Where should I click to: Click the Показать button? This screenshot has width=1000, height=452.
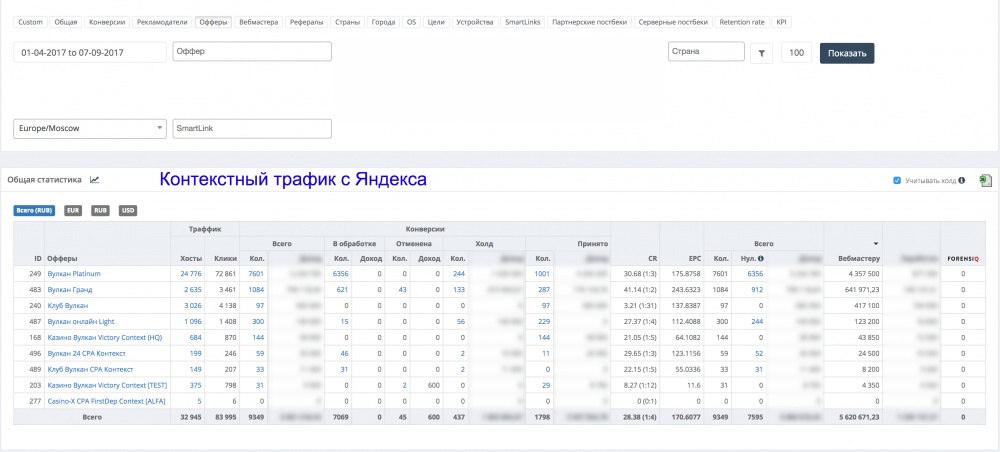[847, 53]
